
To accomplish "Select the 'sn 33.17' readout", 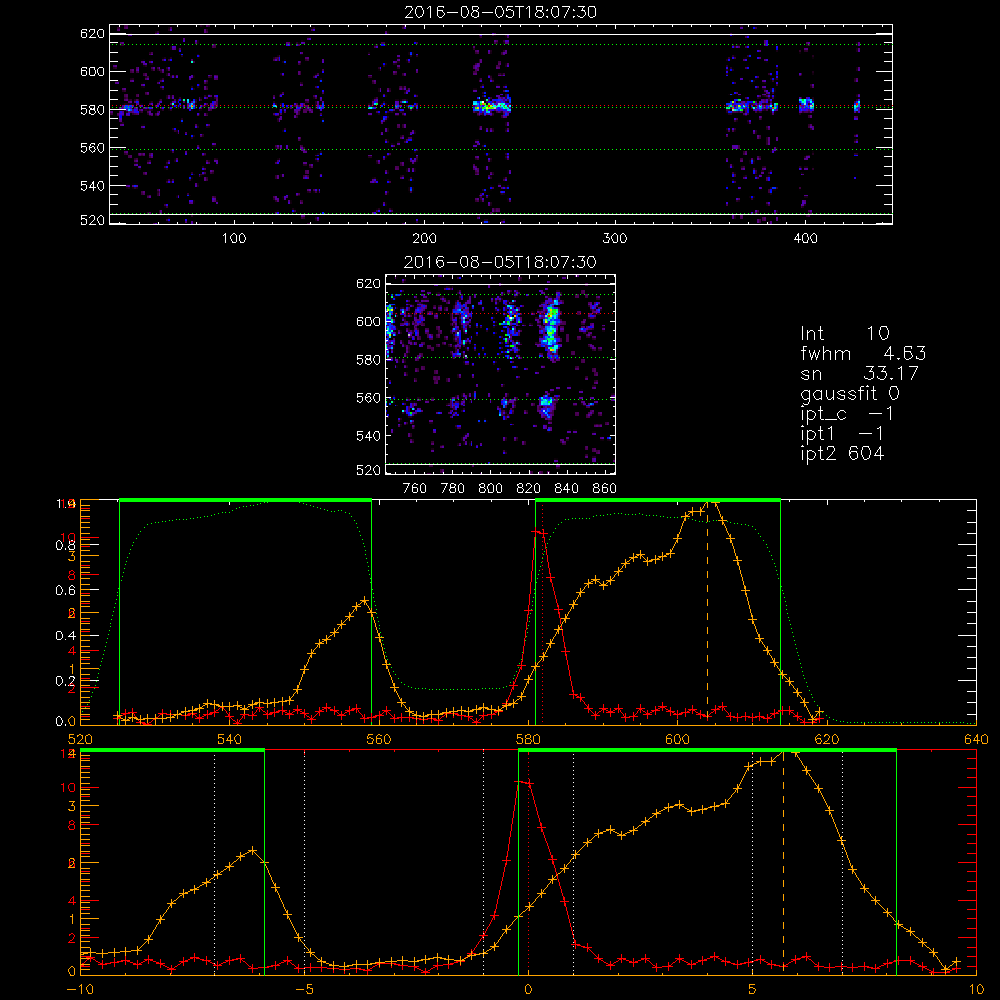I will [x=859, y=373].
